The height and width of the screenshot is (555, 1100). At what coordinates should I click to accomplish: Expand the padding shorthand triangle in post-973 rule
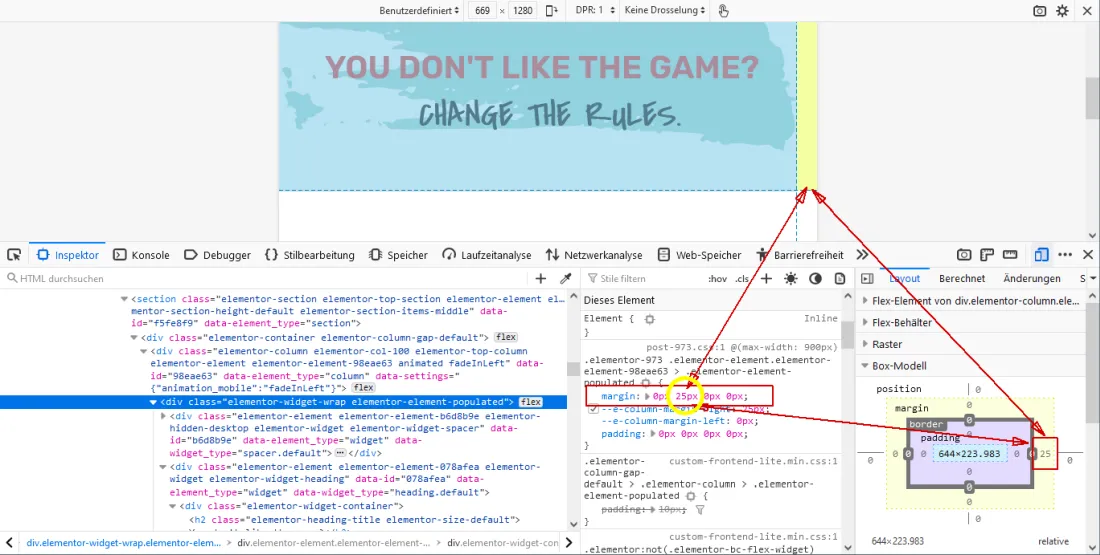(x=652, y=434)
